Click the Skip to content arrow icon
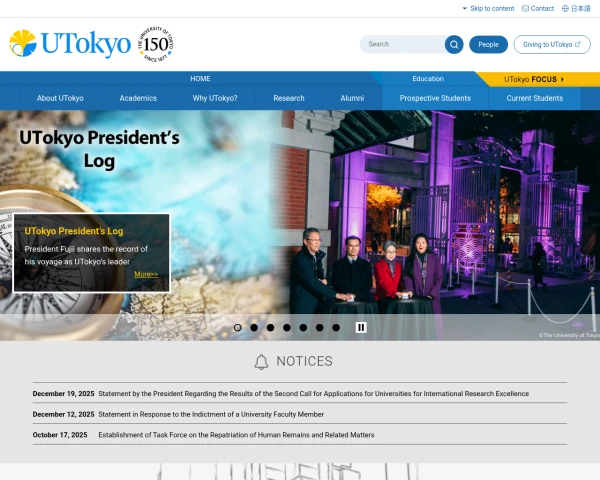Screen dimensions: 600x480 [465, 8]
